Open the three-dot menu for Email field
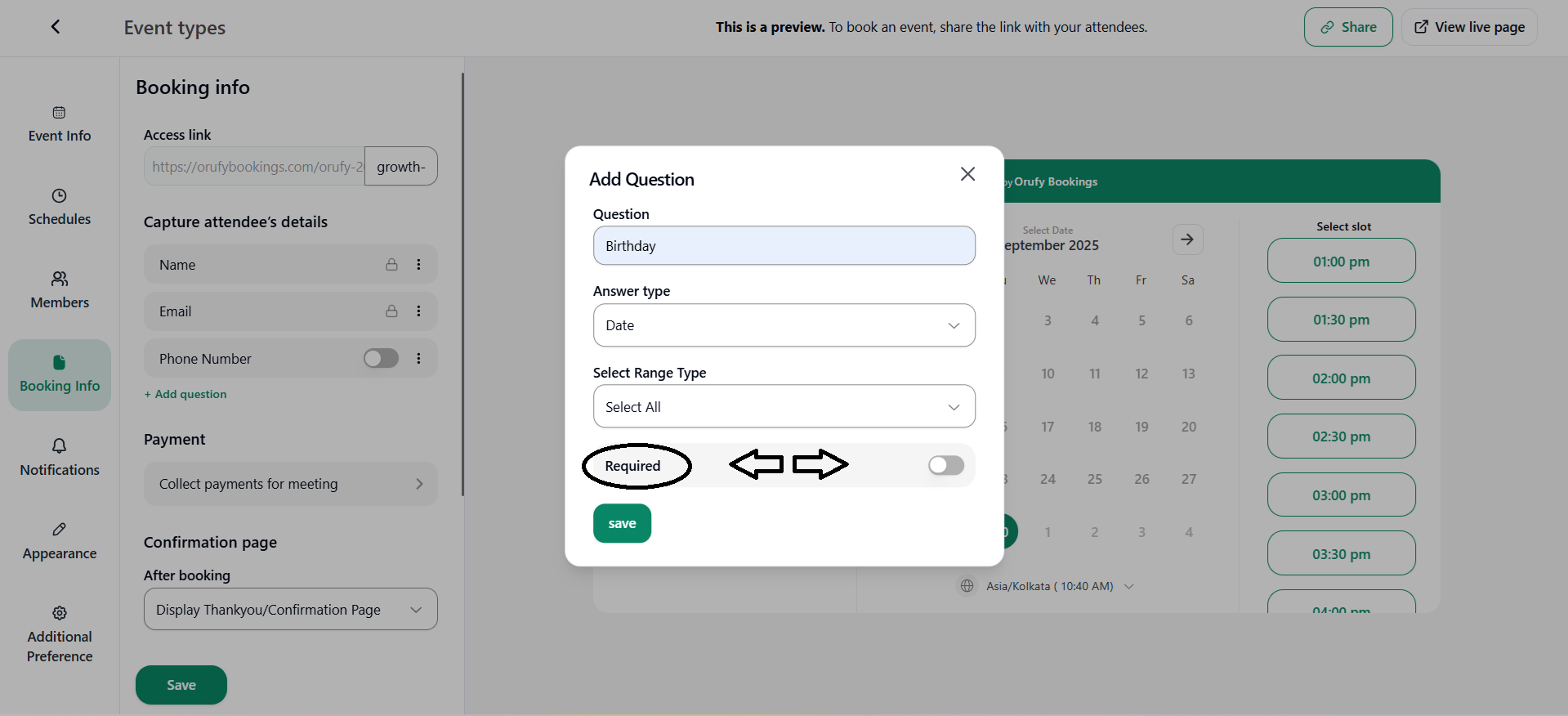The height and width of the screenshot is (716, 1568). (x=418, y=311)
